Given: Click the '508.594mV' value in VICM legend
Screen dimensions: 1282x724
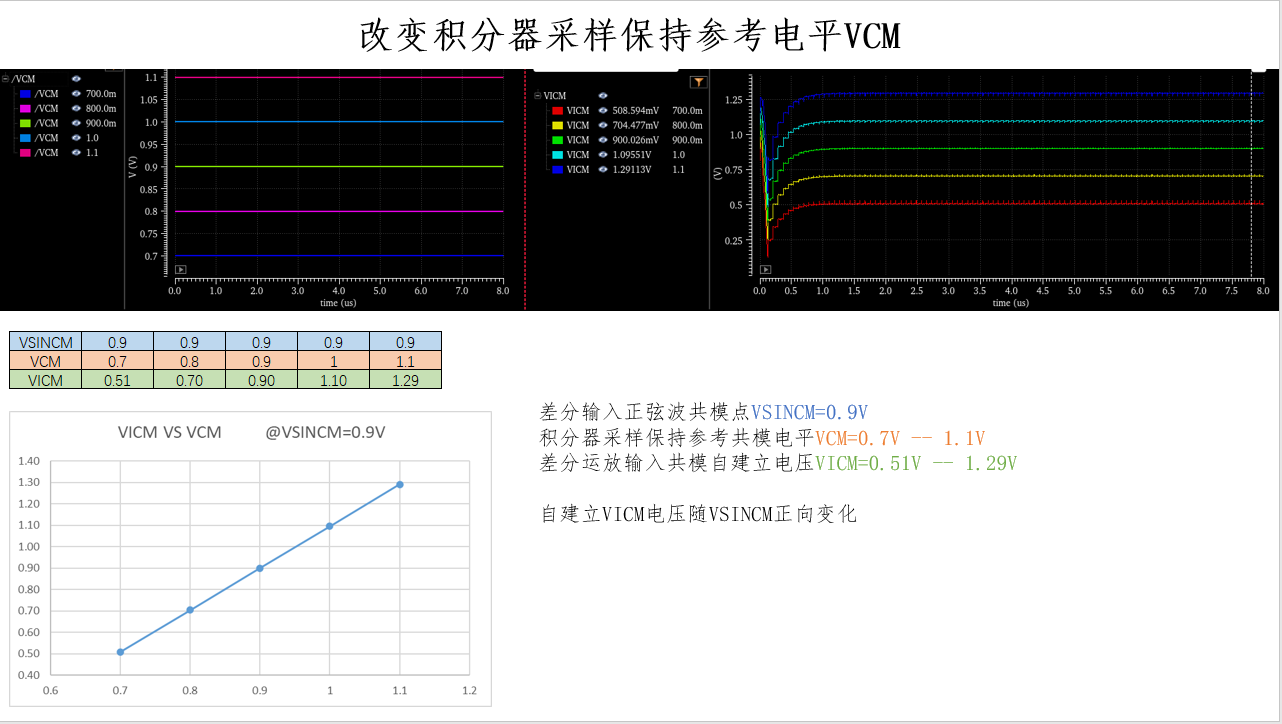Looking at the screenshot, I should click(x=636, y=110).
